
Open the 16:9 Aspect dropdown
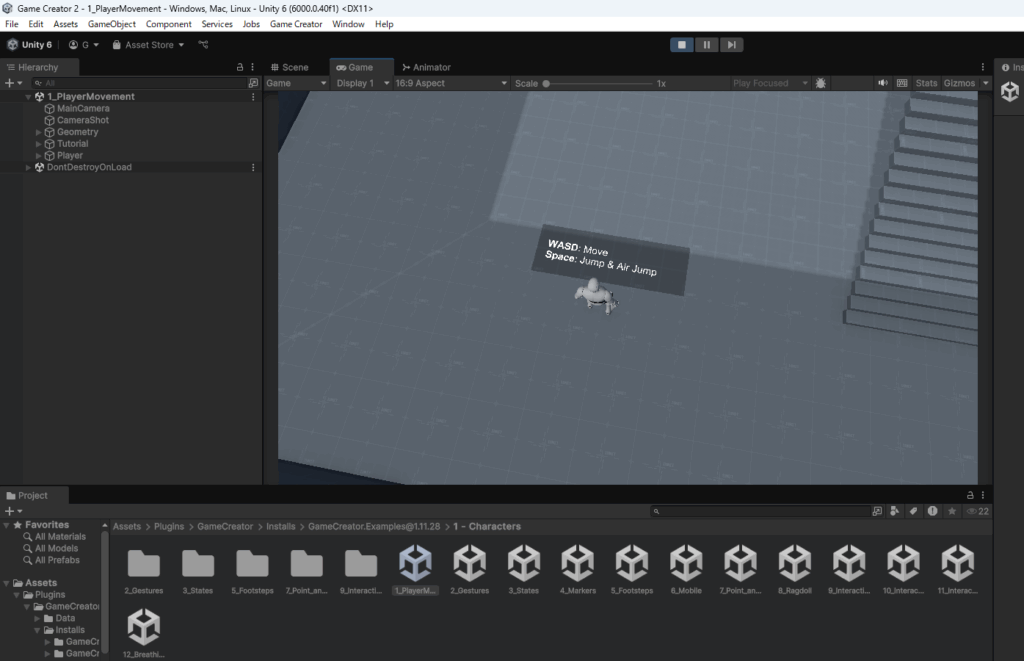(451, 83)
